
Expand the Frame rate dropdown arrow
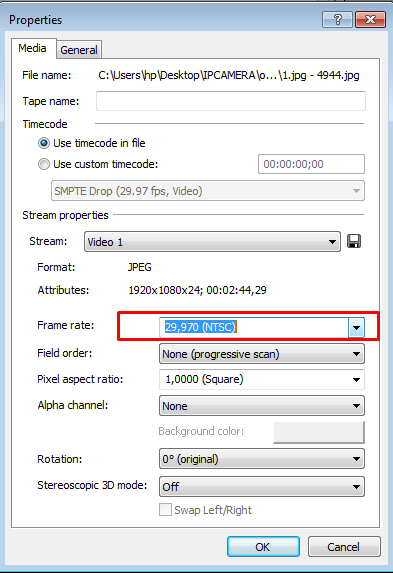(356, 327)
